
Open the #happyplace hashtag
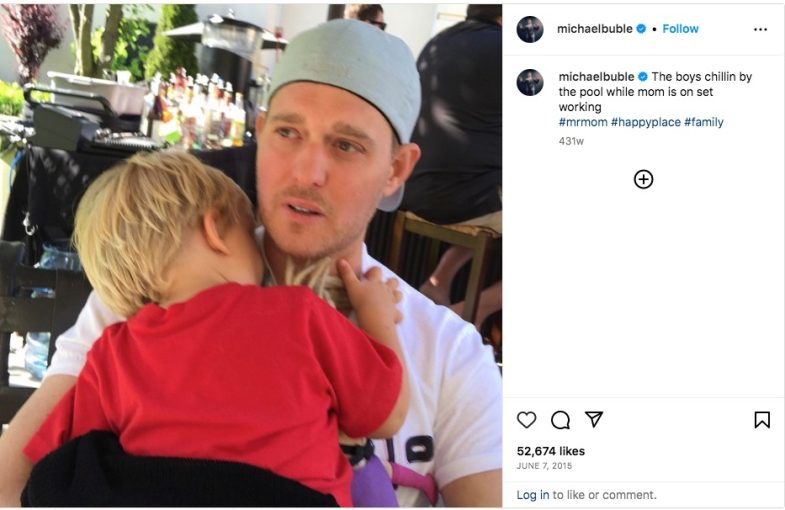click(645, 122)
